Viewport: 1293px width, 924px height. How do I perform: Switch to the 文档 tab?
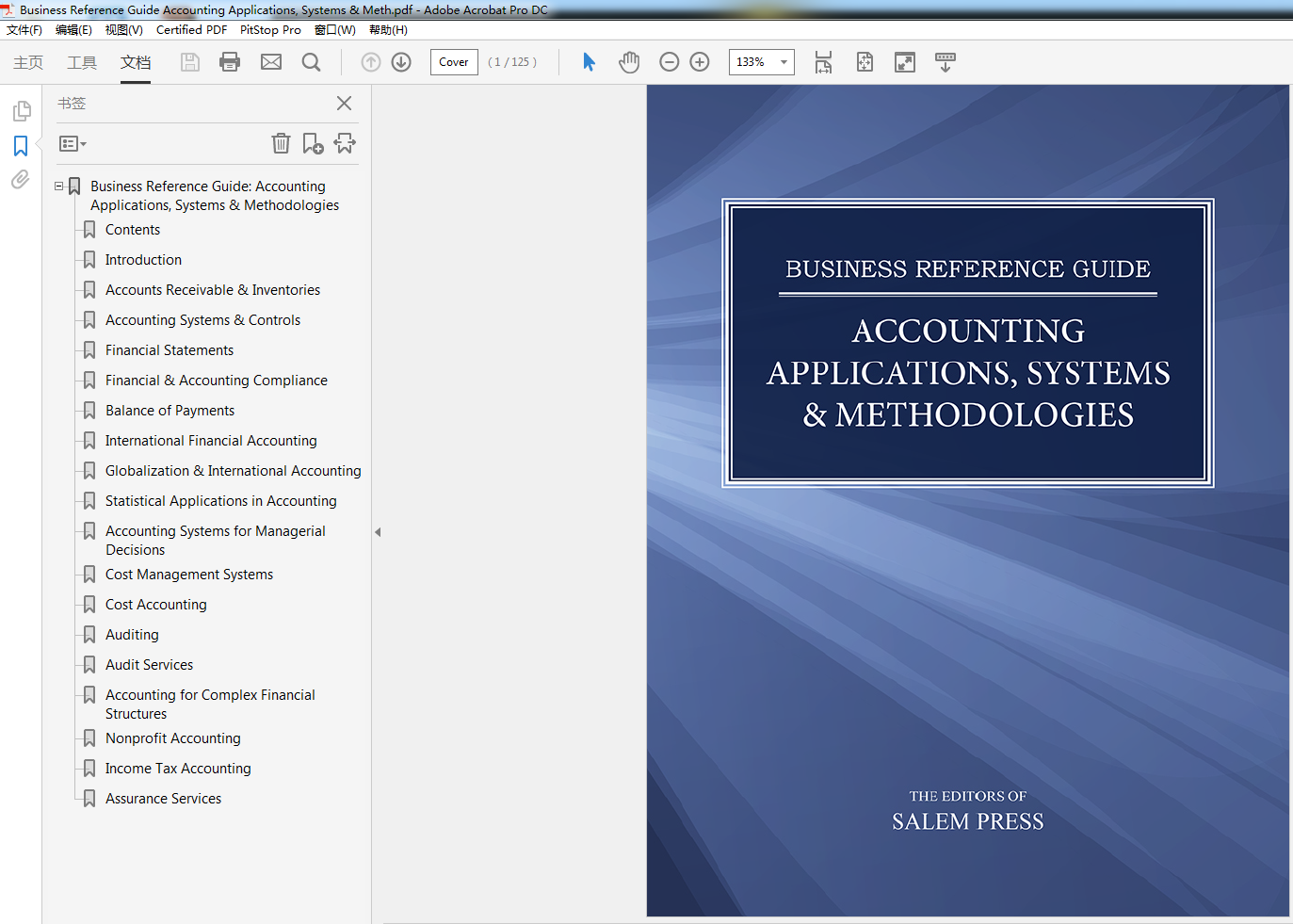tap(136, 62)
